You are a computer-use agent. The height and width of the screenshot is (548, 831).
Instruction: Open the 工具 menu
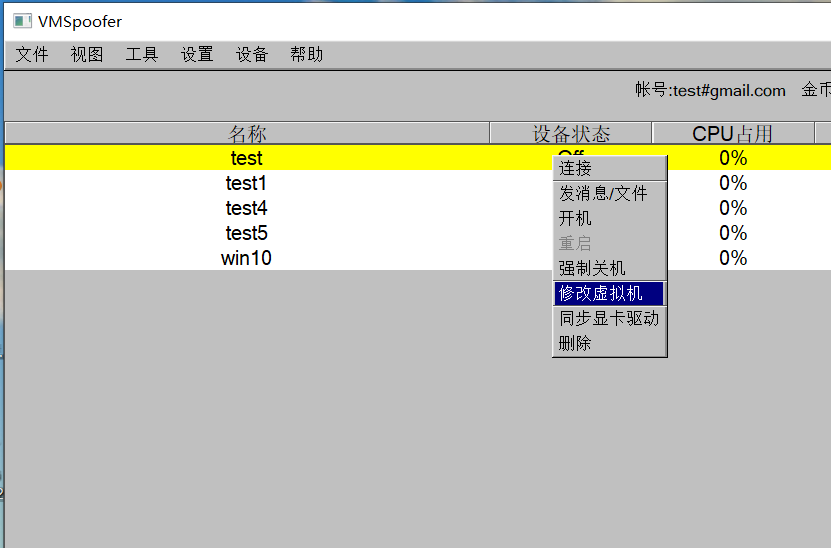[x=142, y=55]
